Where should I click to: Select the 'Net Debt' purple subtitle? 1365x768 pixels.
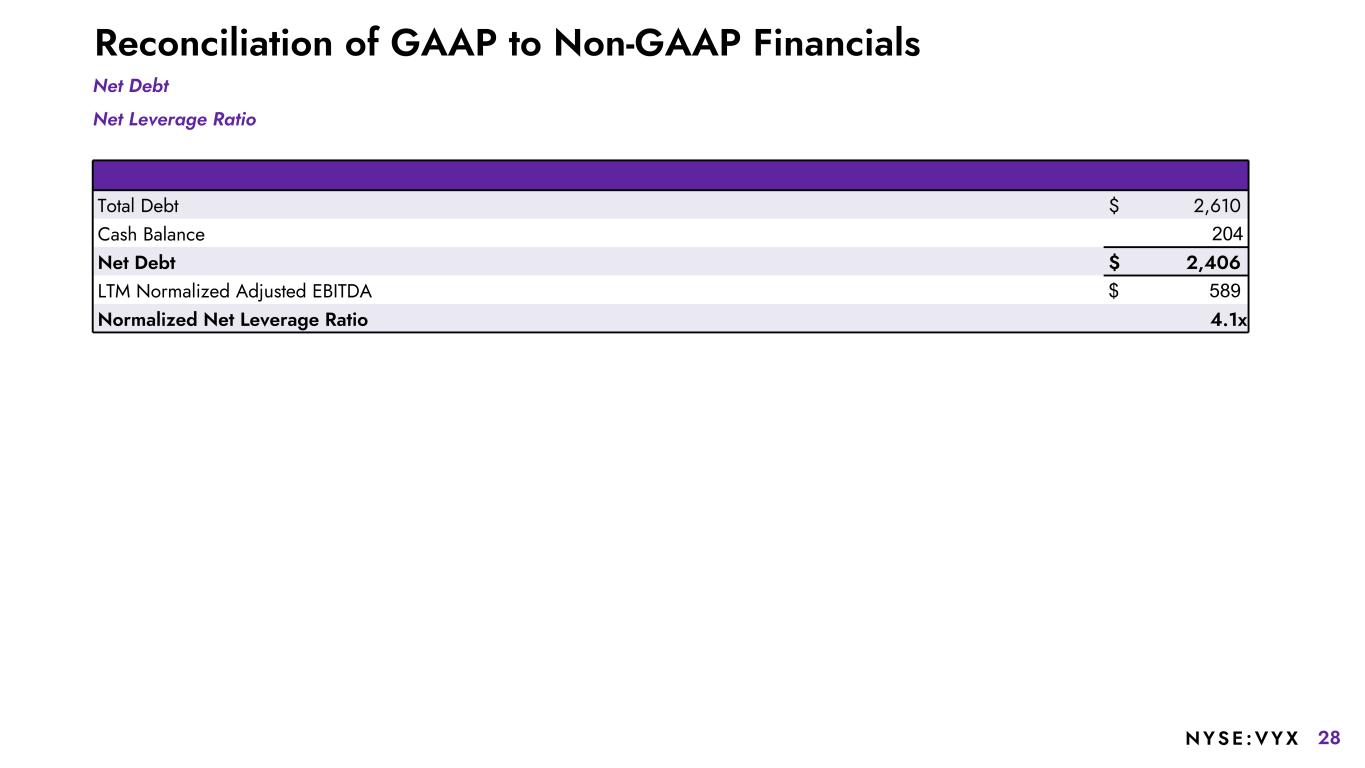click(x=131, y=87)
